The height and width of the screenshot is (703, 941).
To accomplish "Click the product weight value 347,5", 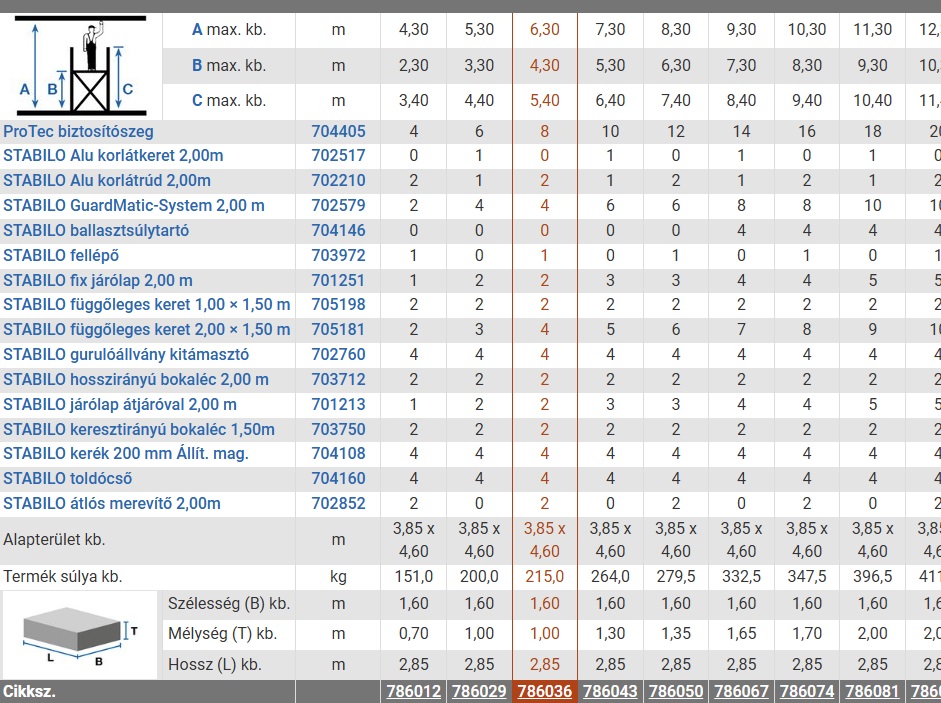I will point(807,577).
